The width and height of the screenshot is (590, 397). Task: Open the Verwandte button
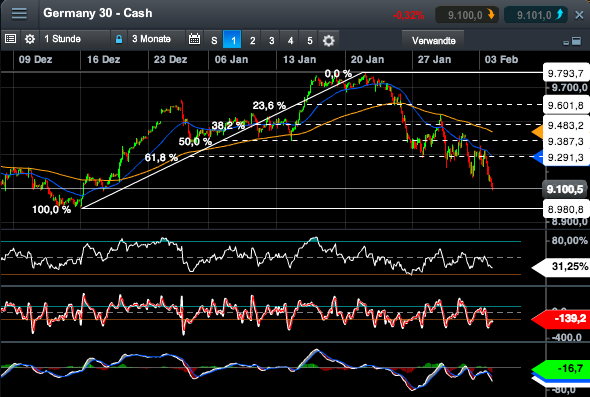click(x=433, y=40)
